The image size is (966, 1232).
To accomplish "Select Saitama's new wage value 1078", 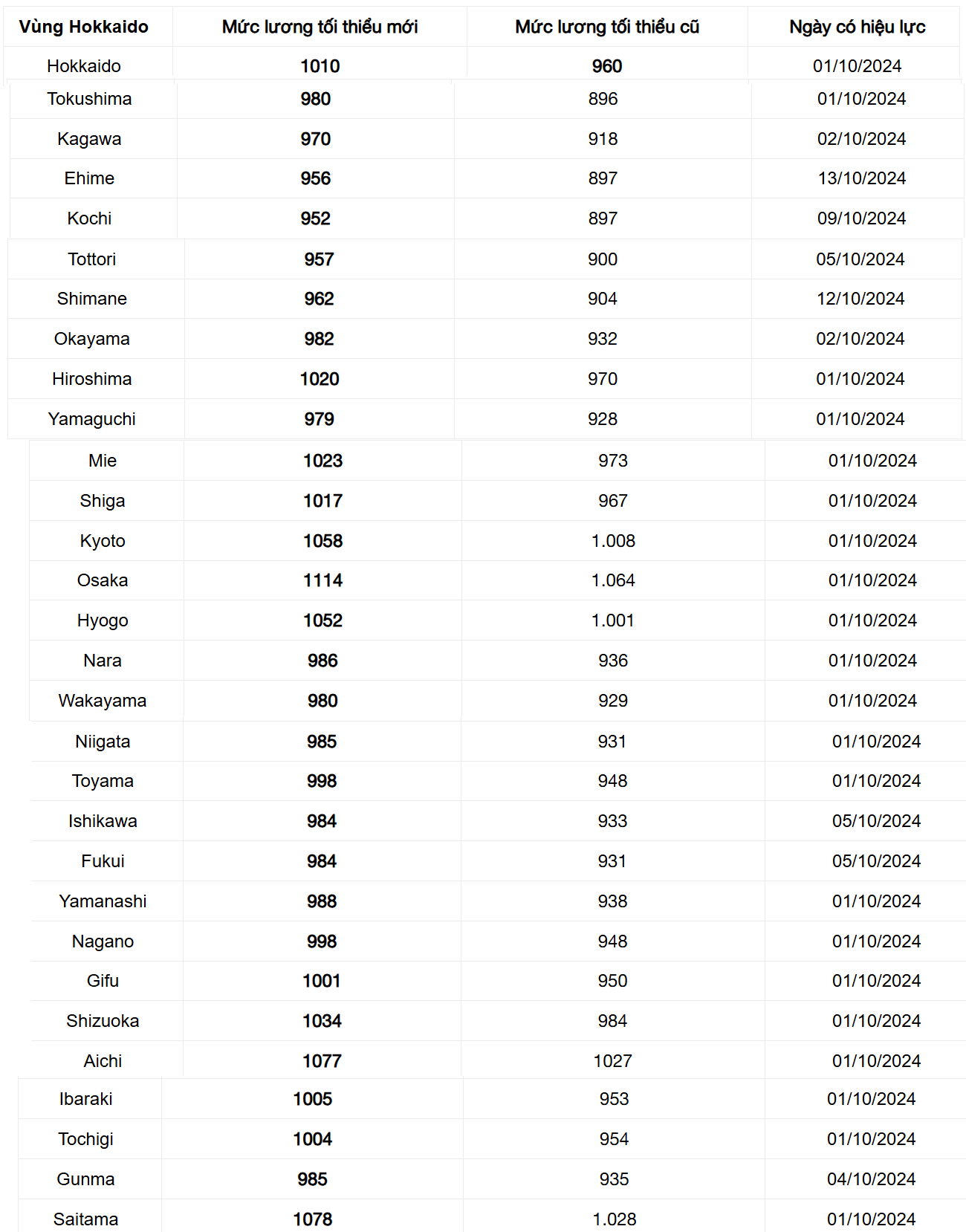I will coord(312,1219).
